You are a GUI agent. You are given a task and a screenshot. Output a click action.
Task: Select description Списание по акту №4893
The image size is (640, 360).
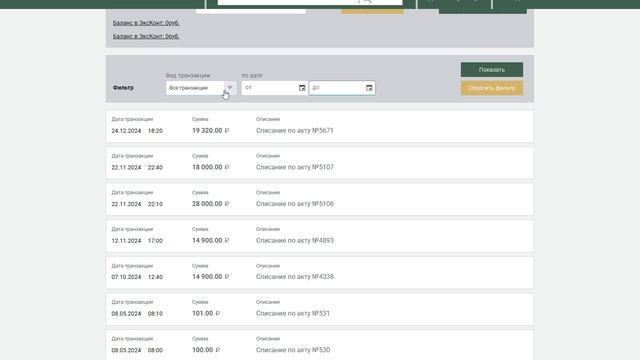(295, 240)
